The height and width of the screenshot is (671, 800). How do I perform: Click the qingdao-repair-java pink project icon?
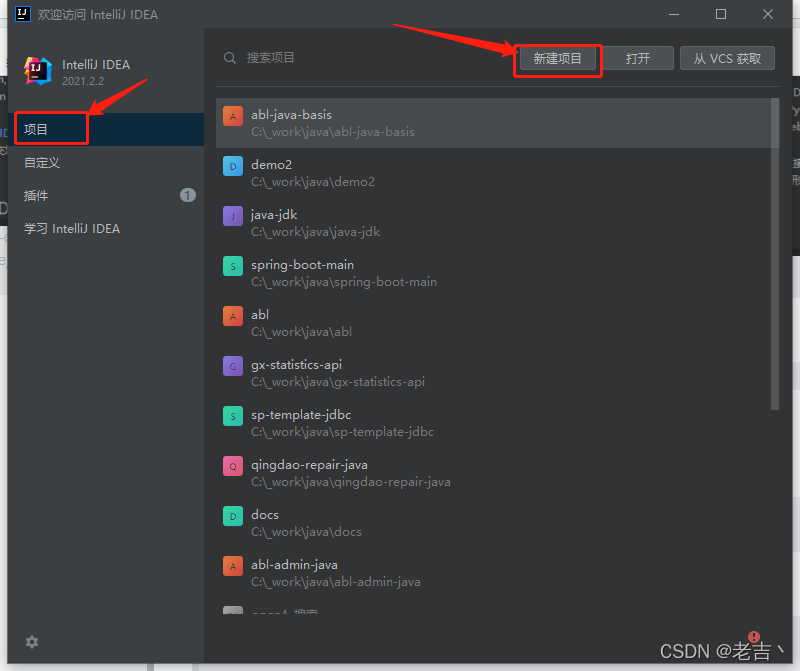tap(233, 466)
